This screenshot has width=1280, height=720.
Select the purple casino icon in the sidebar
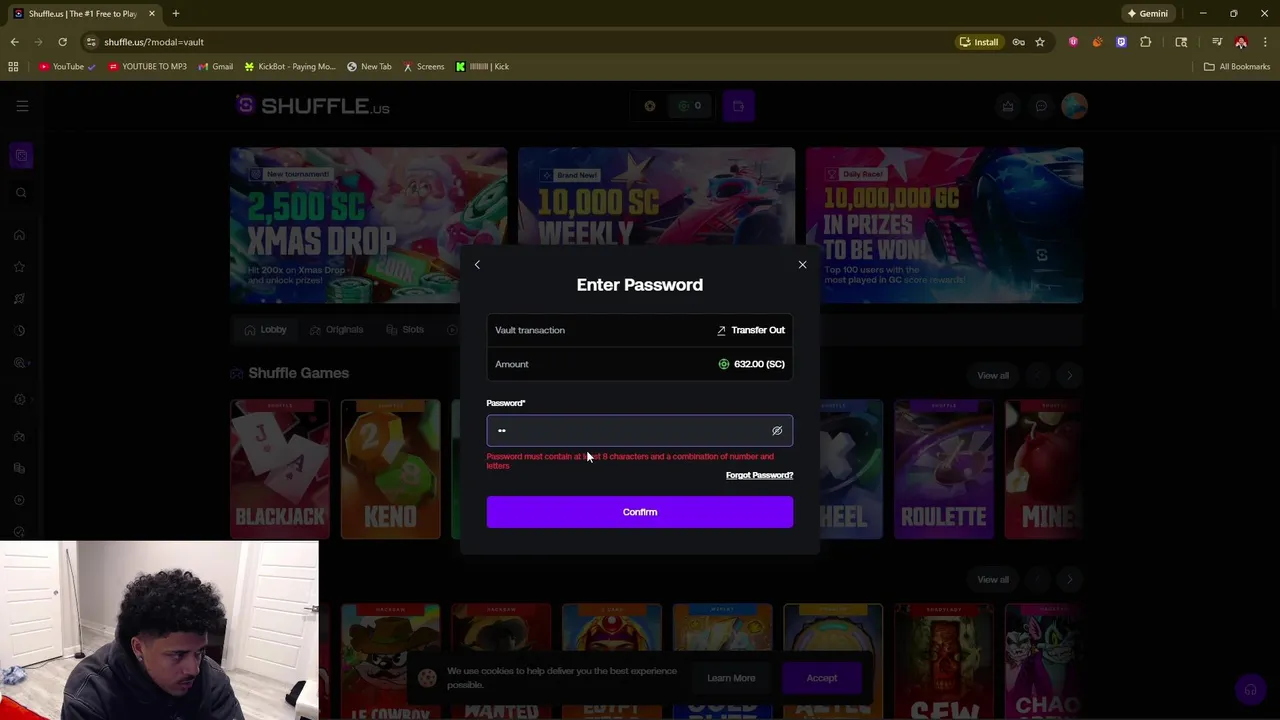[21, 155]
